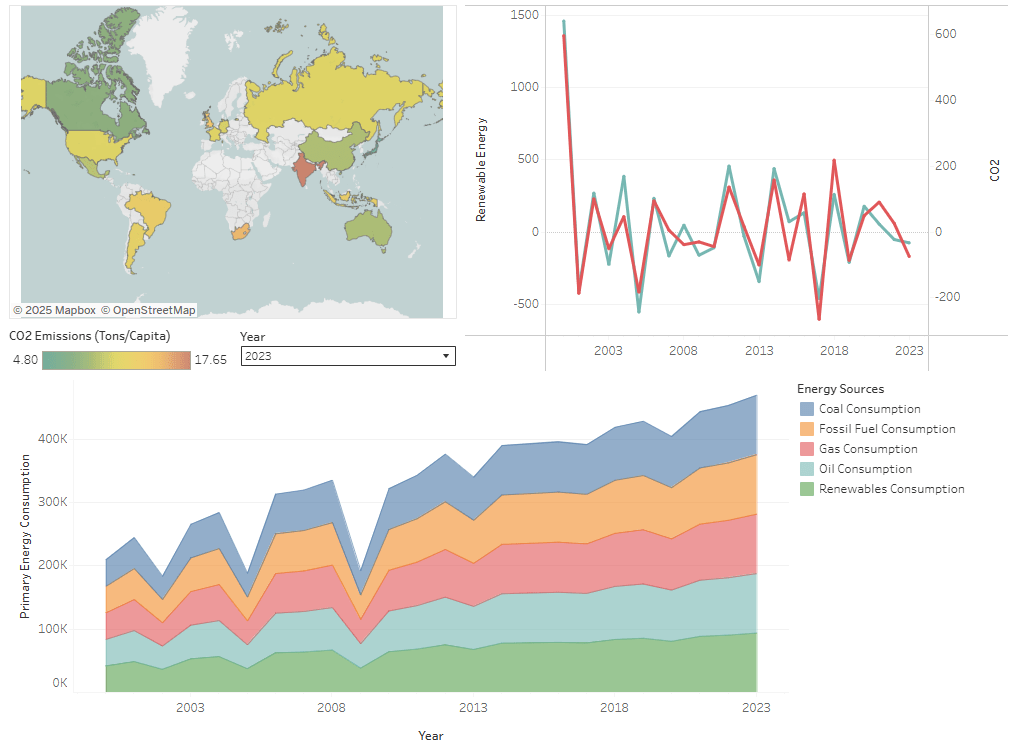Select the Coal Consumption legend swatch
The height and width of the screenshot is (748, 1012).
coord(806,409)
